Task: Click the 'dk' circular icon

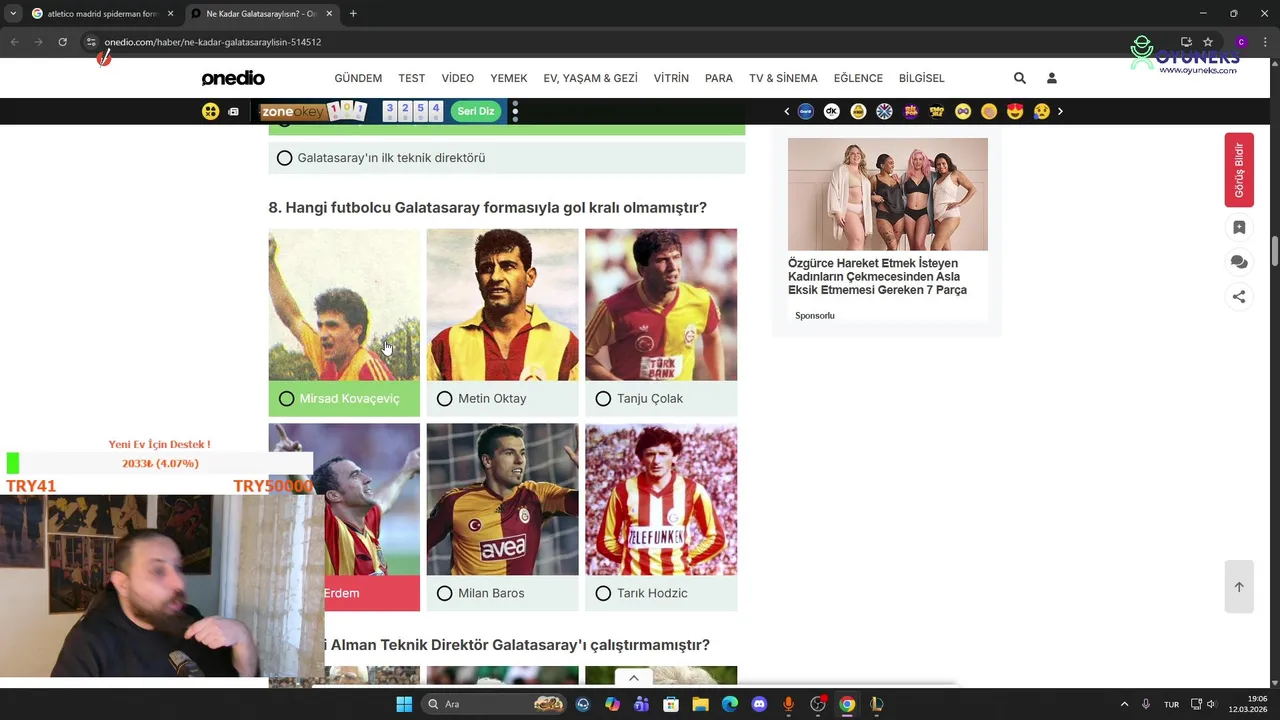Action: pos(831,111)
